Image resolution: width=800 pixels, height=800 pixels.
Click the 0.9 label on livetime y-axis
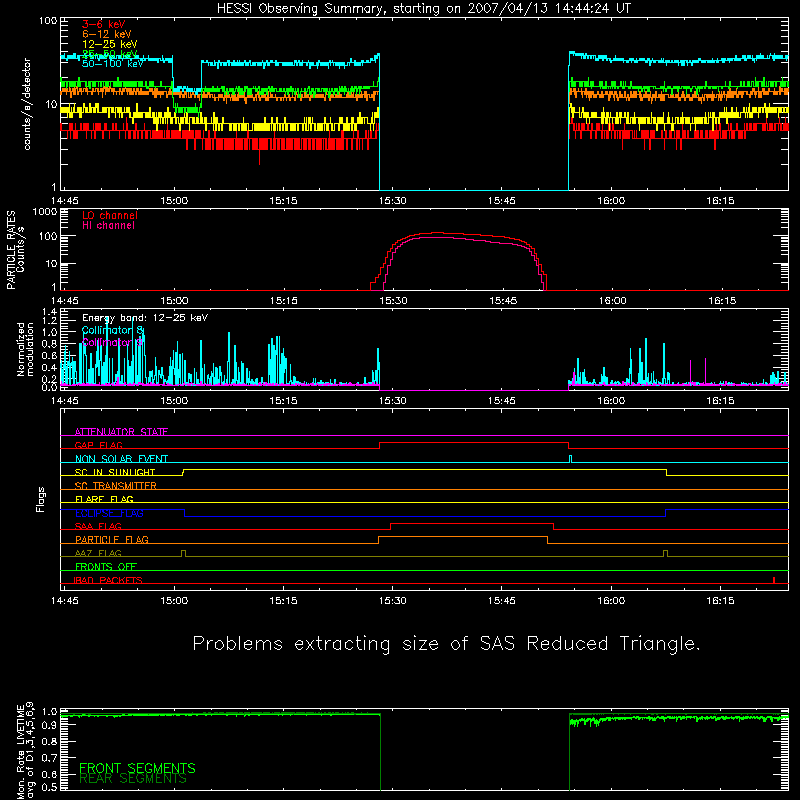point(50,726)
